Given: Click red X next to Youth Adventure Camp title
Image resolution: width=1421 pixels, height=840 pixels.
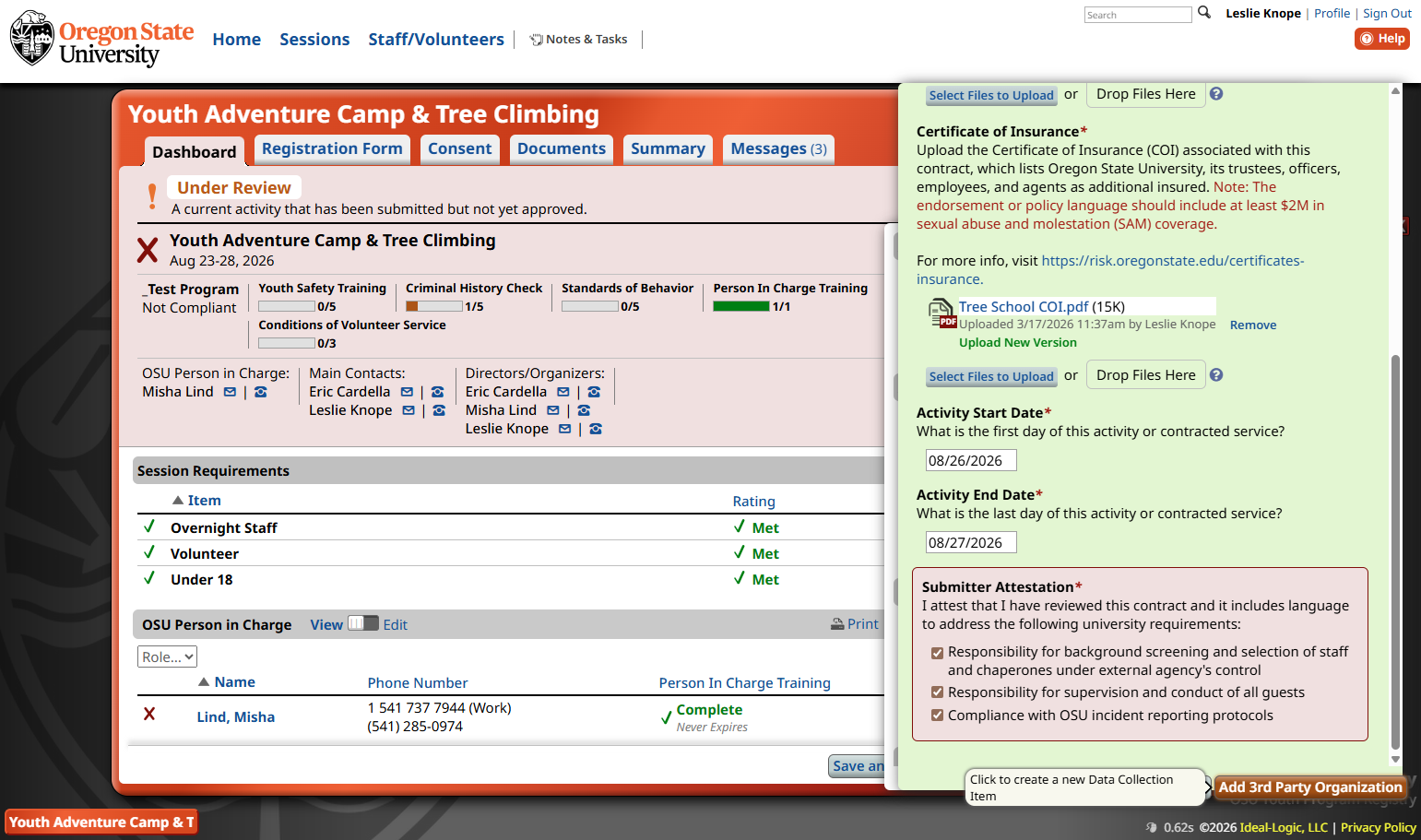Looking at the screenshot, I should click(148, 250).
